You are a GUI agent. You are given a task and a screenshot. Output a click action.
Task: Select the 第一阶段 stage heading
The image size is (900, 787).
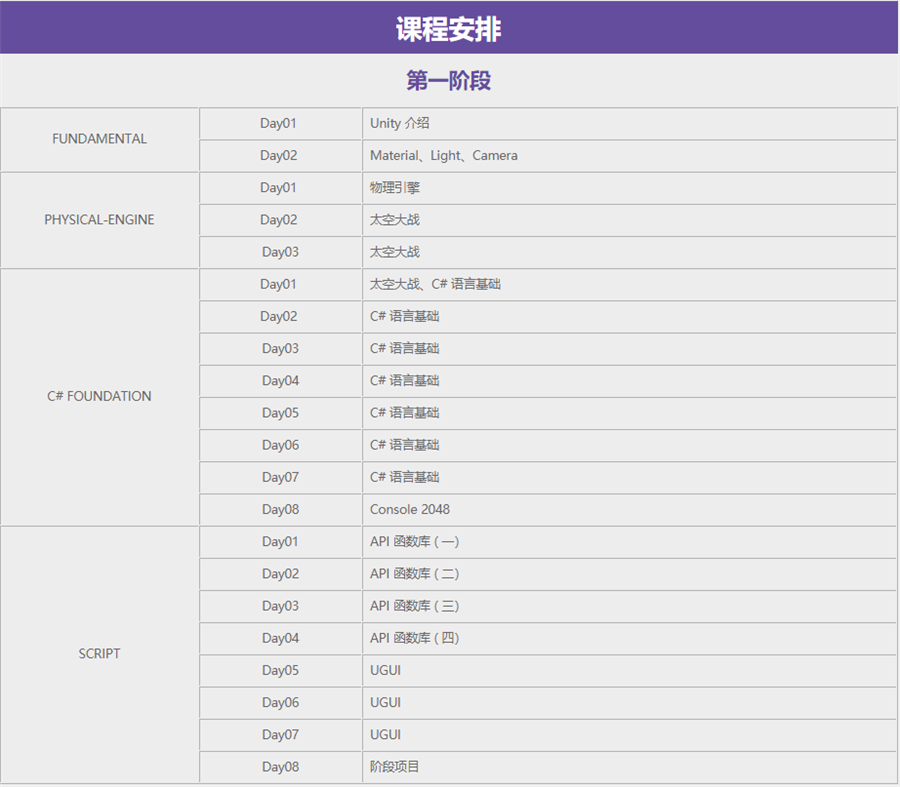click(449, 81)
